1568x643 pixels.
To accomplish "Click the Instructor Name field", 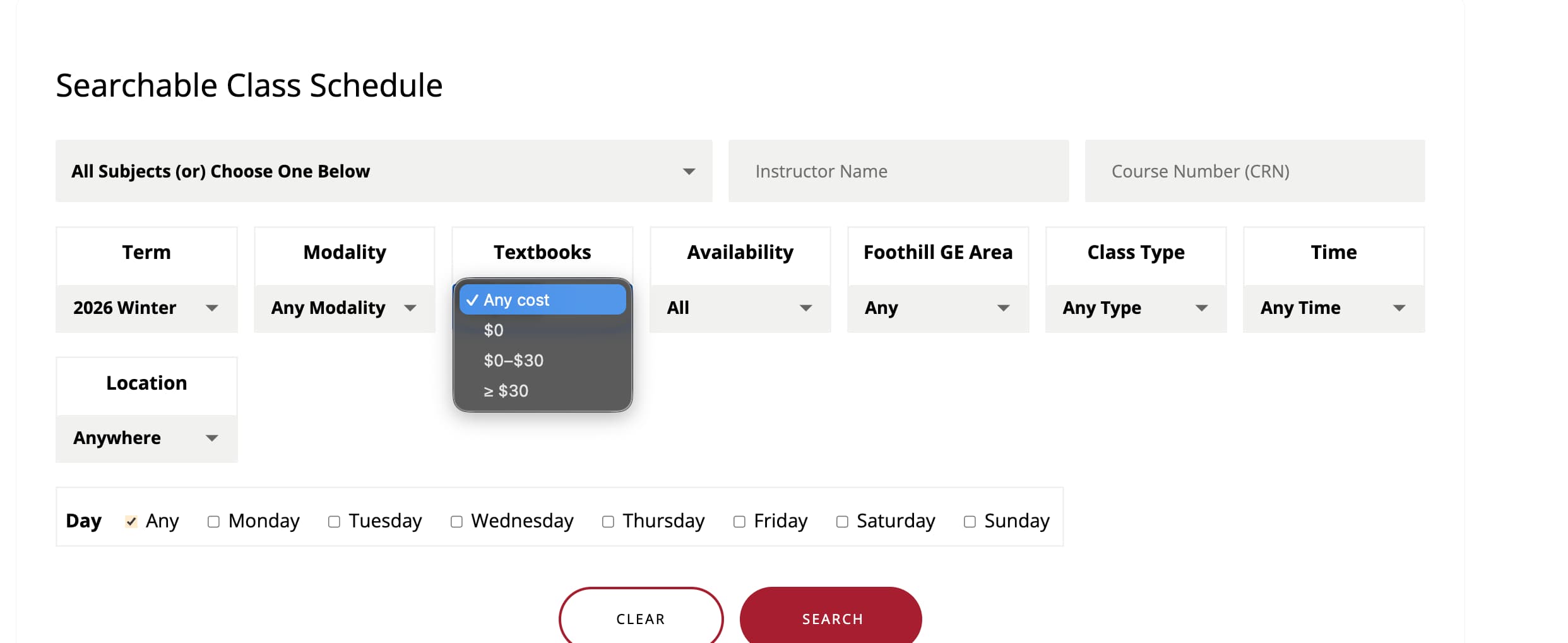I will pyautogui.click(x=898, y=171).
